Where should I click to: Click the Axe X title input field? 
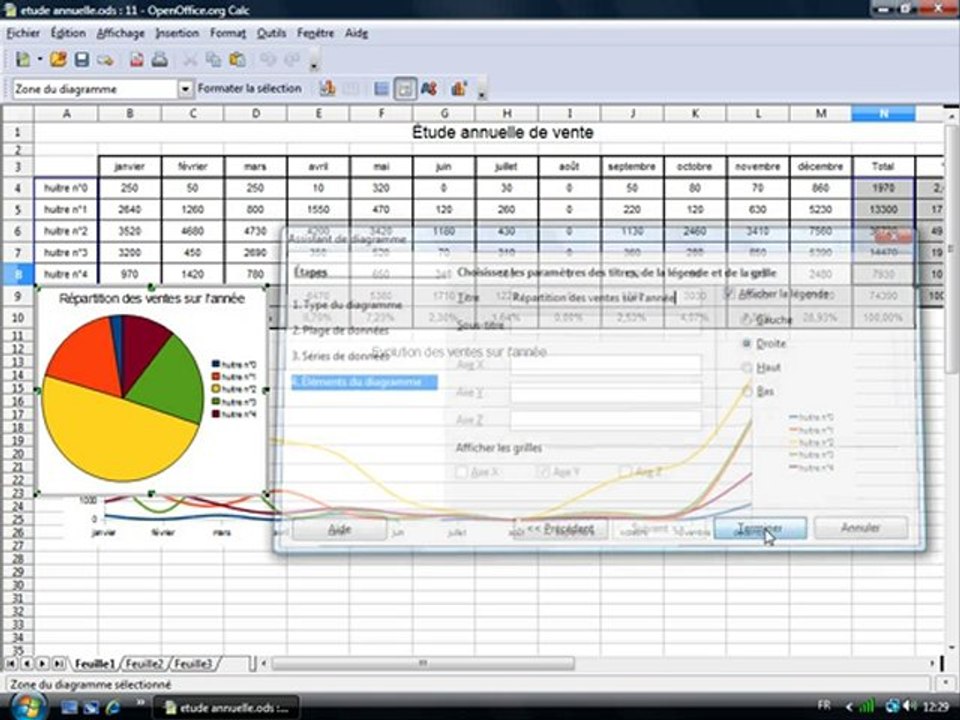pos(606,364)
